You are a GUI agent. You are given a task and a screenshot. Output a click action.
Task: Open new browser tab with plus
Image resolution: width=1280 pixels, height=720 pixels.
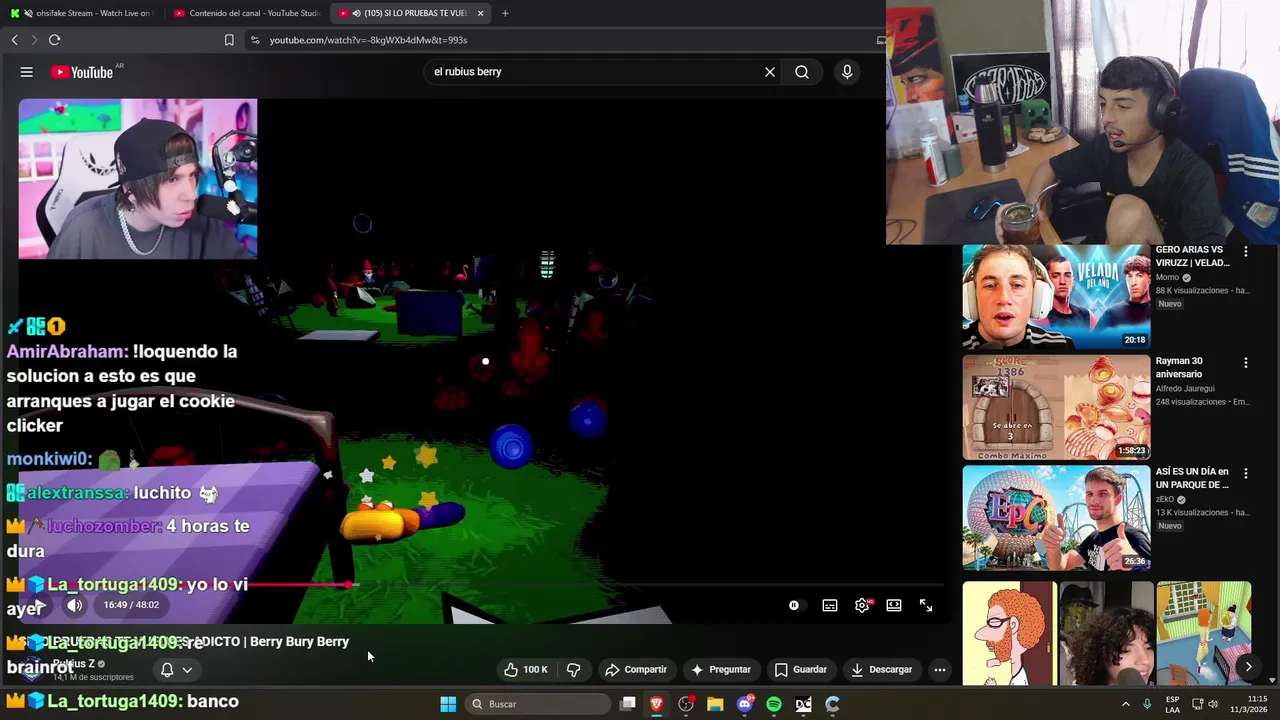(x=505, y=13)
